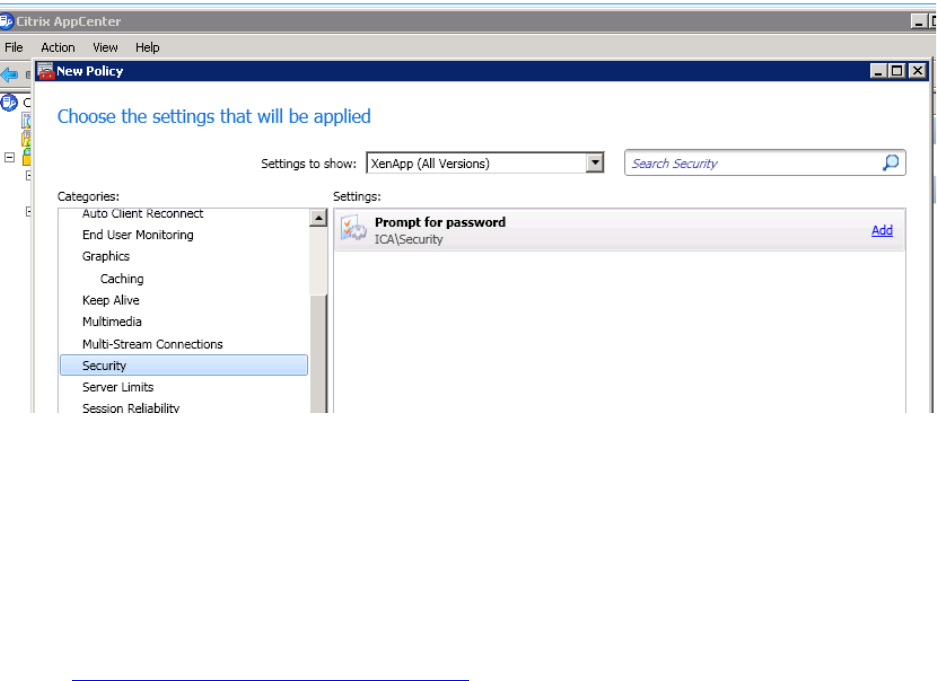Open the View menu
This screenshot has height=681, width=937.
[x=105, y=47]
